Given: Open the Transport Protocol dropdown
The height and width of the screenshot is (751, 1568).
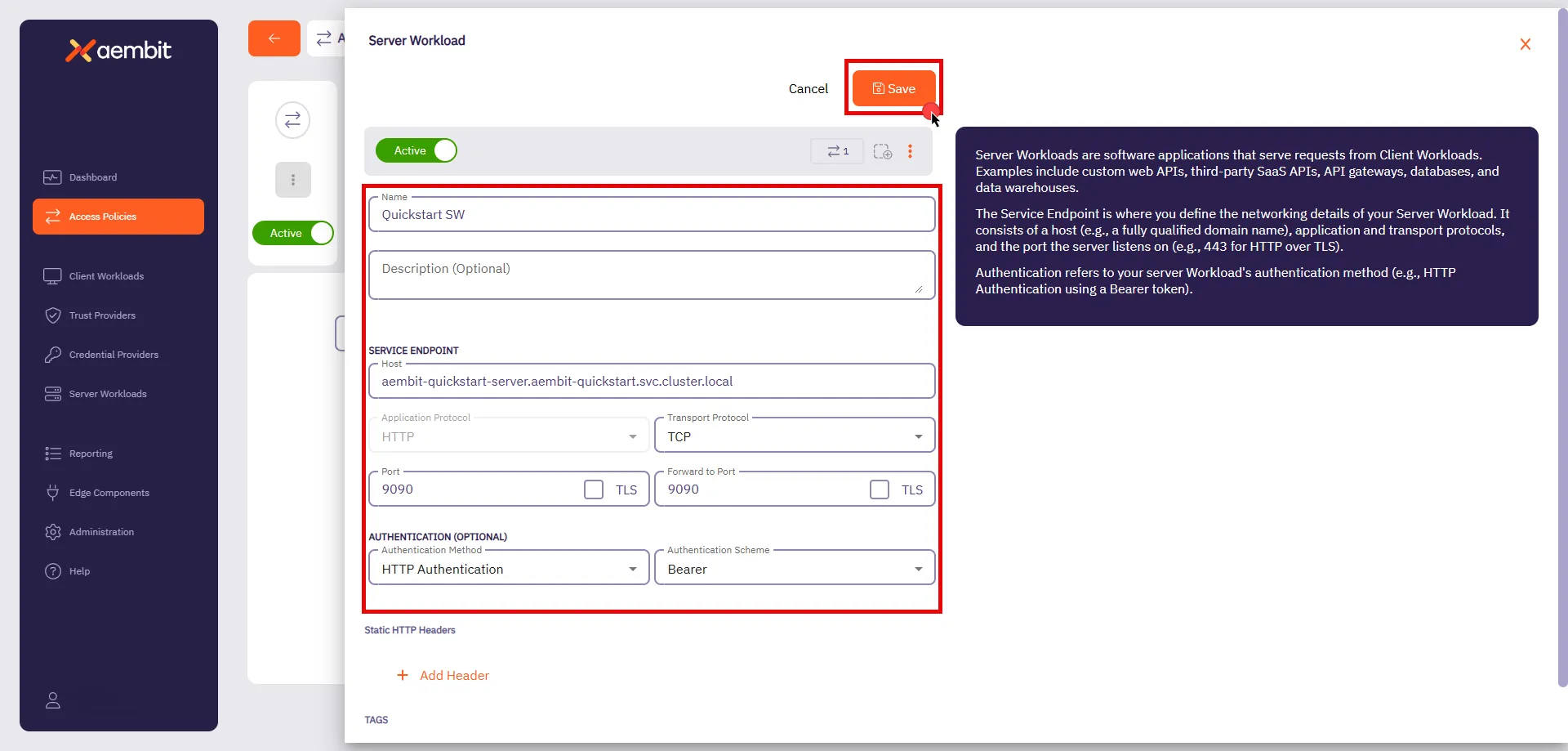Looking at the screenshot, I should pyautogui.click(x=795, y=436).
